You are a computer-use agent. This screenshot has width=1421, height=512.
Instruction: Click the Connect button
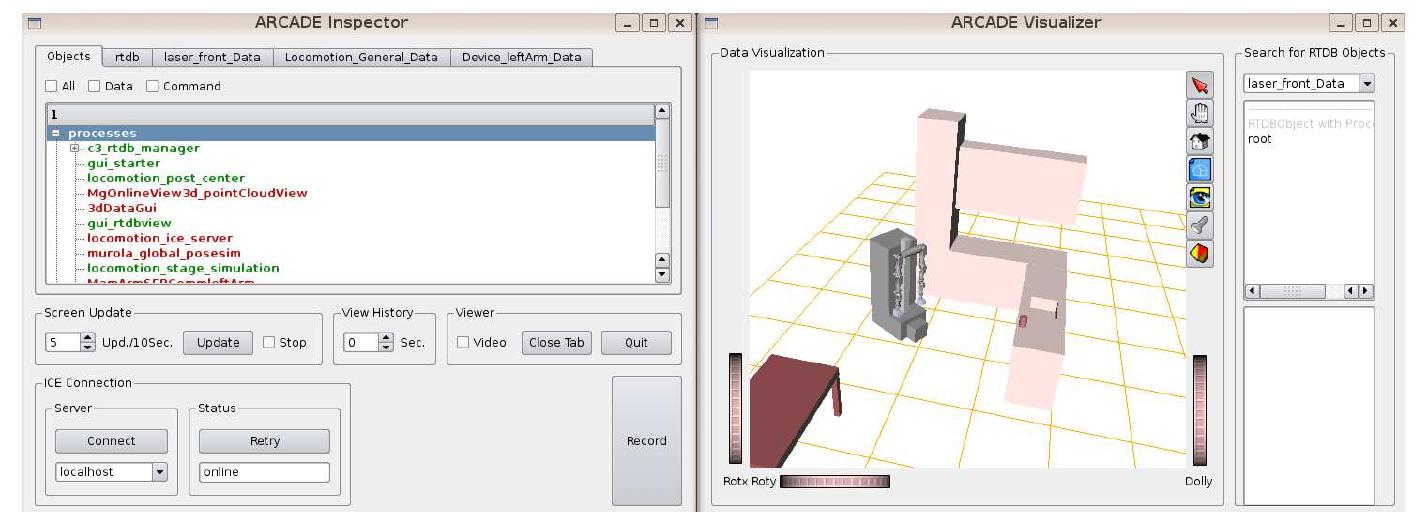click(111, 441)
